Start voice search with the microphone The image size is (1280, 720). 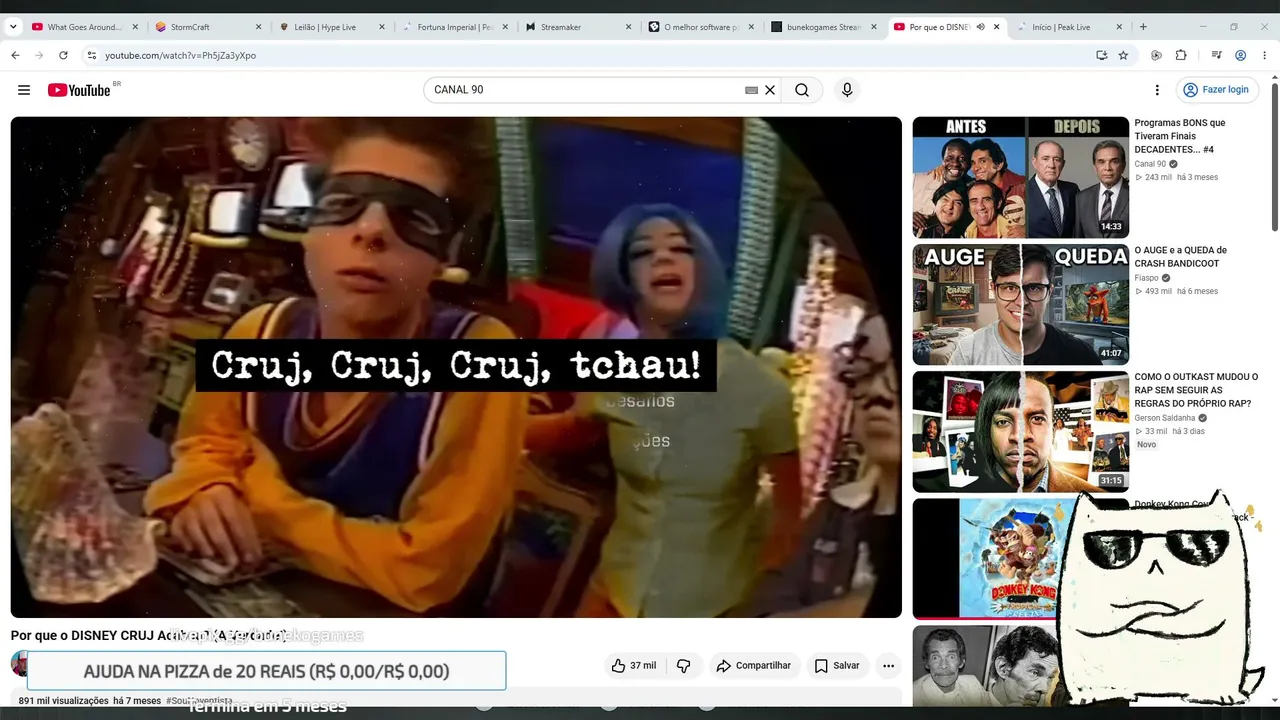pyautogui.click(x=847, y=90)
